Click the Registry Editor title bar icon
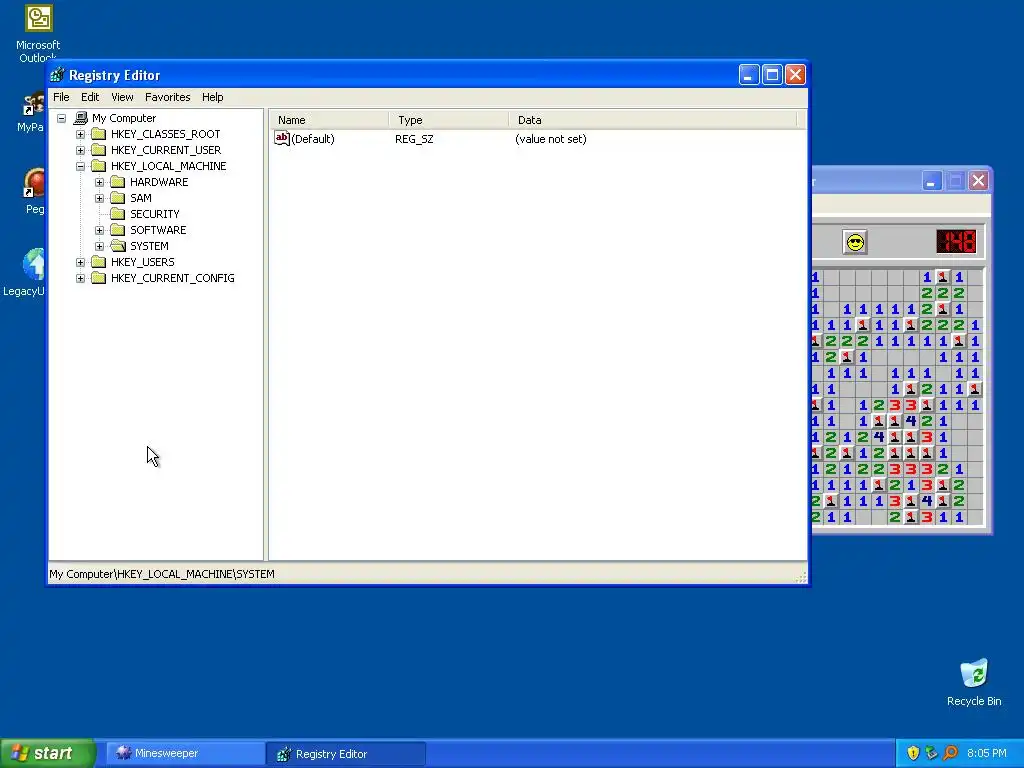Screen dimensions: 1024x768 click(x=57, y=75)
